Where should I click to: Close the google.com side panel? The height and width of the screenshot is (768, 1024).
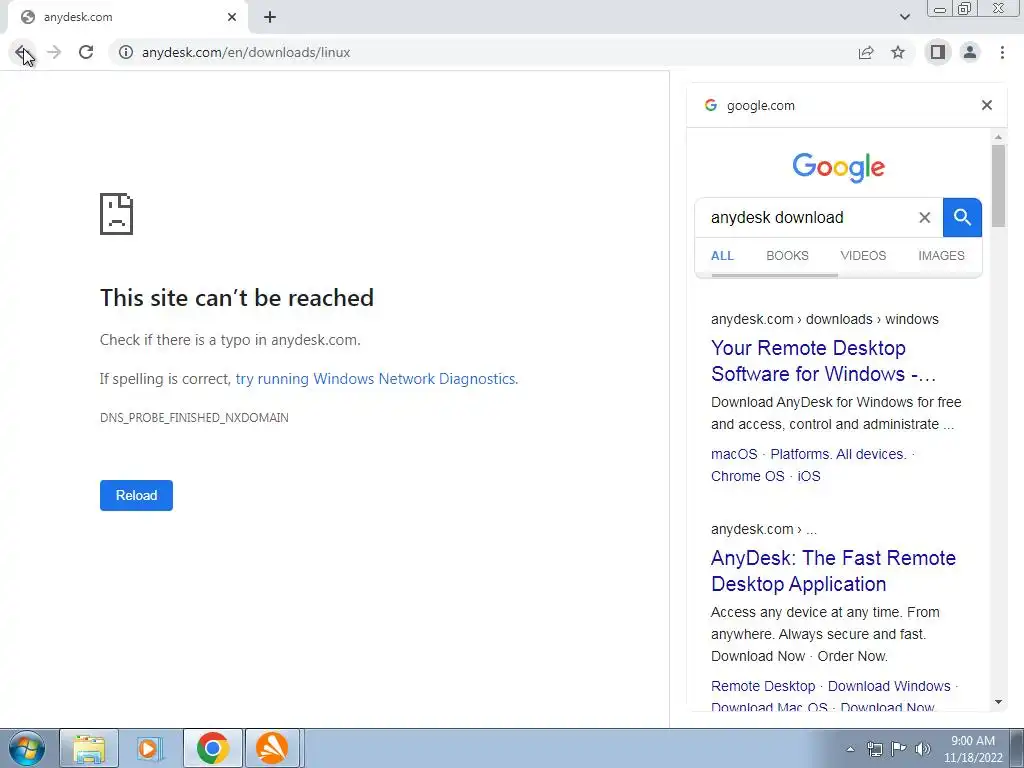[987, 105]
